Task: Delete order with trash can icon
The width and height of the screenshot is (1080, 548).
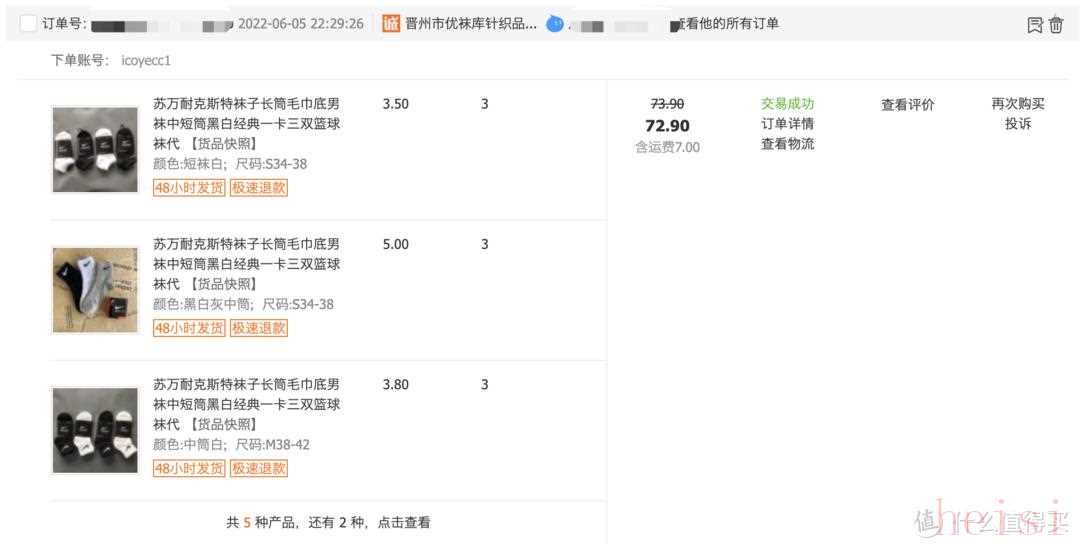Action: pyautogui.click(x=1057, y=25)
